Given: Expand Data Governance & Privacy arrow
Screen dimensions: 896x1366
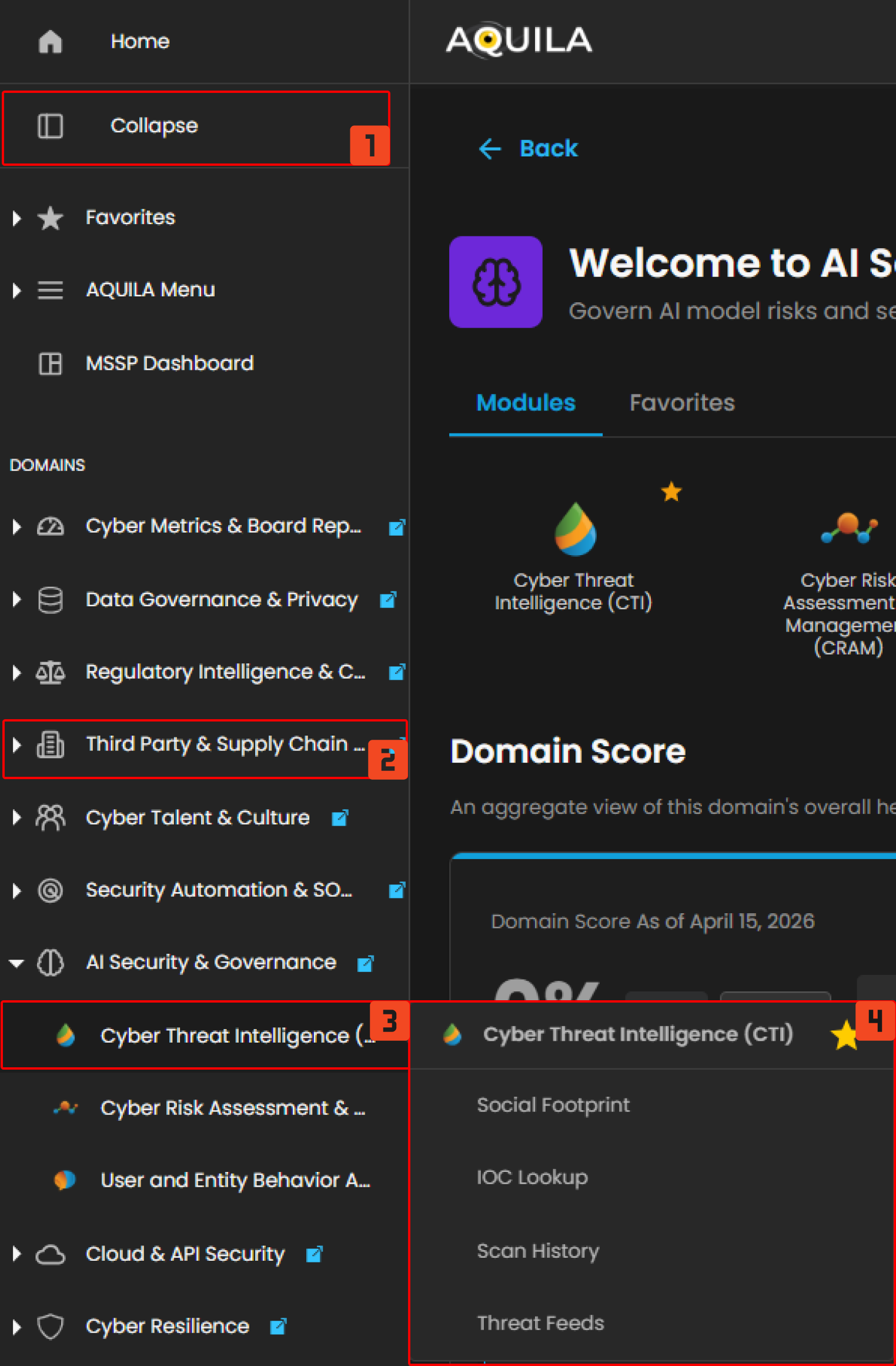Looking at the screenshot, I should pos(16,600).
